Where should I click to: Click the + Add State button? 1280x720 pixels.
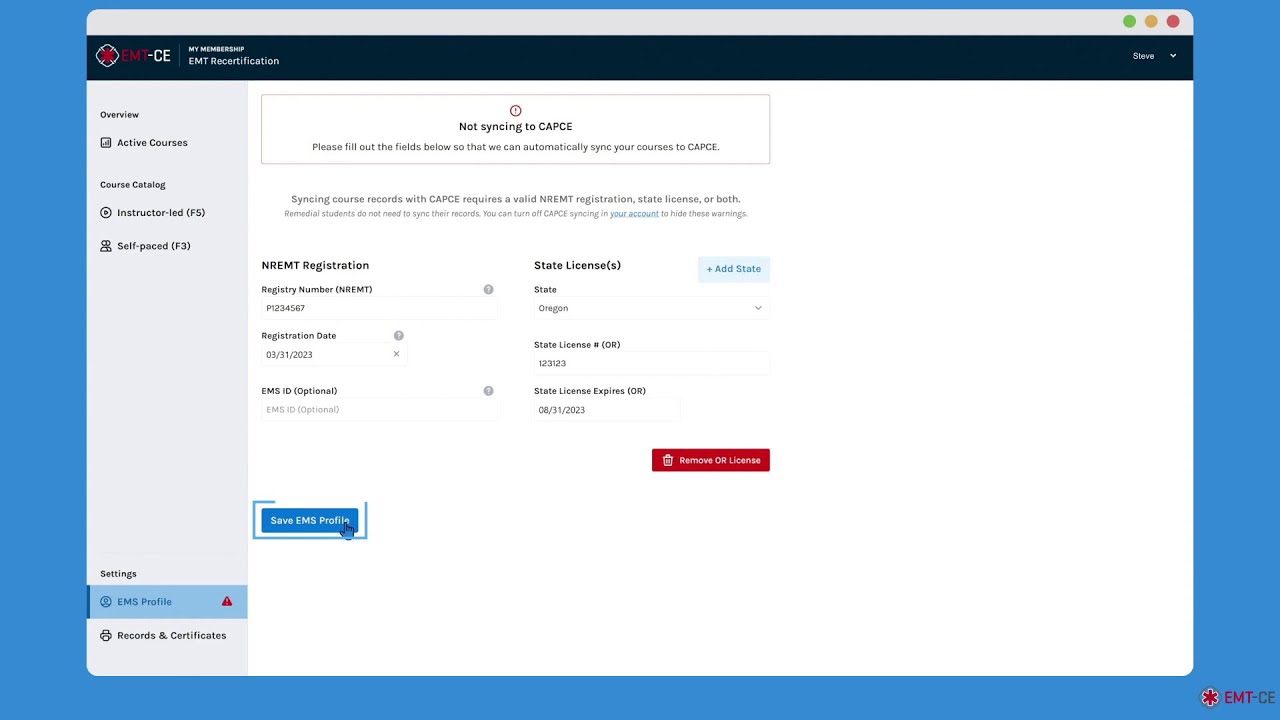click(x=734, y=269)
